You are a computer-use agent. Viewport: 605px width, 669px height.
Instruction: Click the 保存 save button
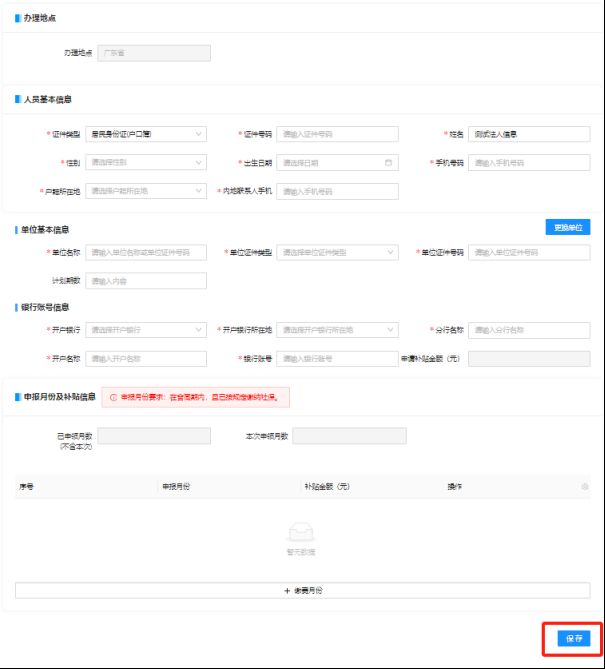pyautogui.click(x=574, y=638)
